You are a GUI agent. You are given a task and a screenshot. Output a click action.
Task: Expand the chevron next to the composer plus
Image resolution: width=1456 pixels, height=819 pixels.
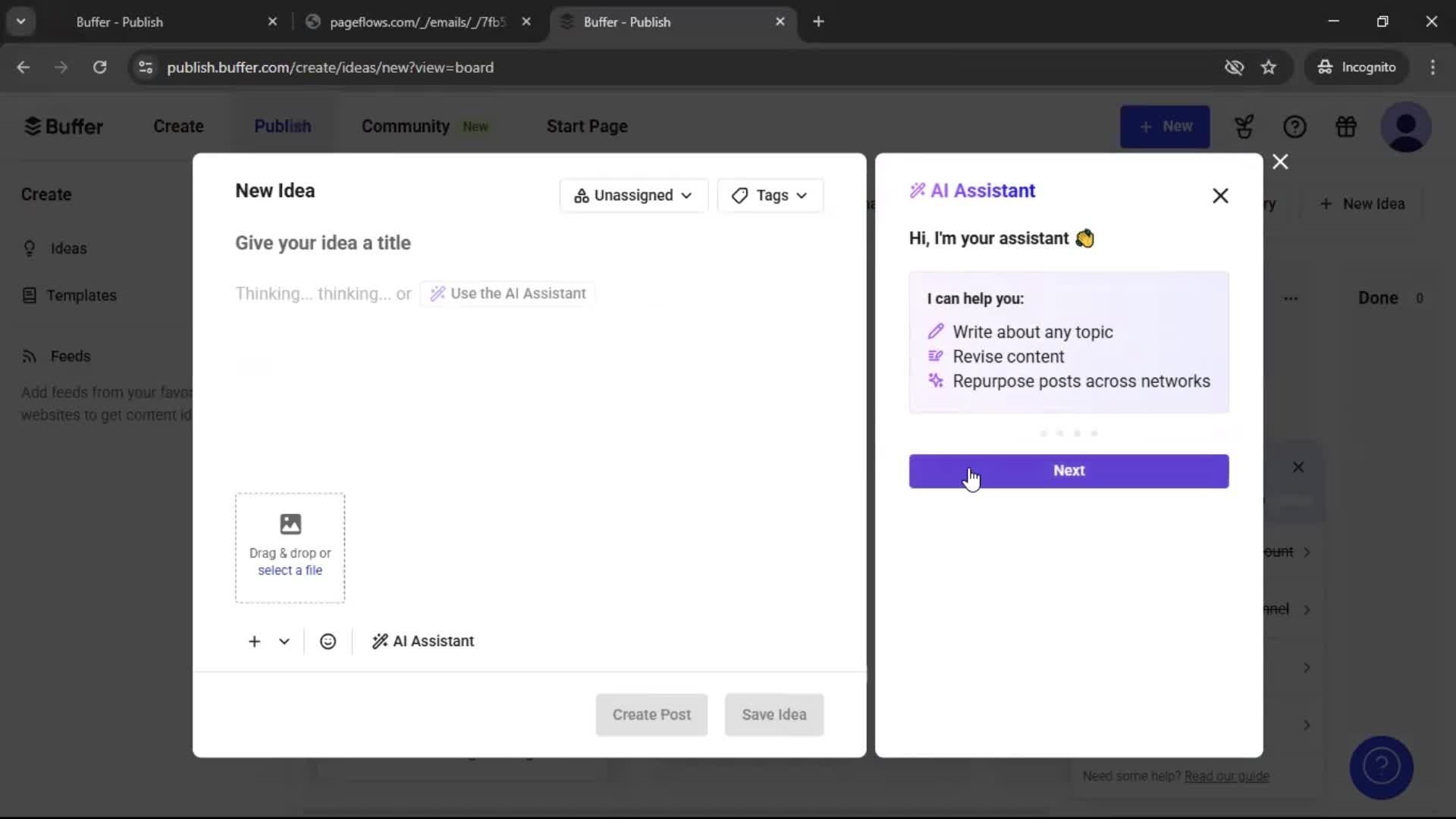284,641
